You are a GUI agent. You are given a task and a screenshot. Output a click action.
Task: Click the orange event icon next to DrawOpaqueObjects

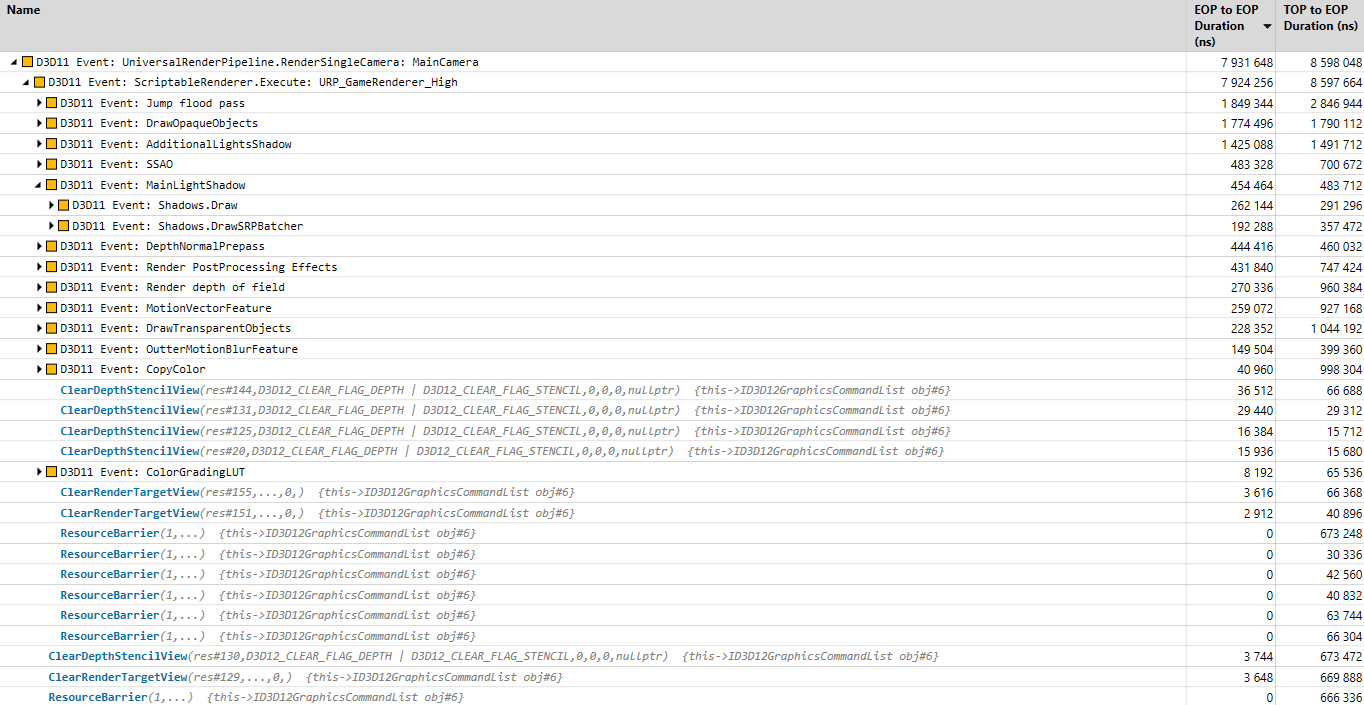click(52, 123)
